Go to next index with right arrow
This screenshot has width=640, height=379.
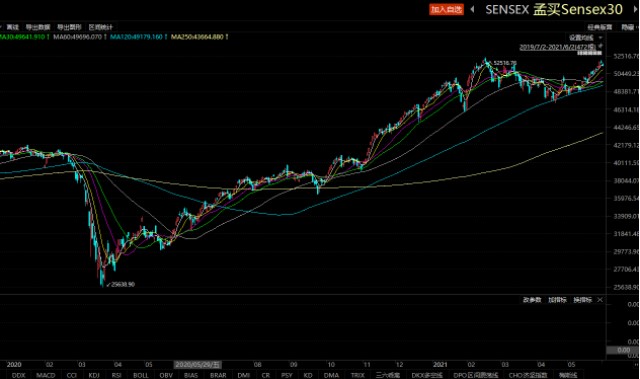point(635,9)
